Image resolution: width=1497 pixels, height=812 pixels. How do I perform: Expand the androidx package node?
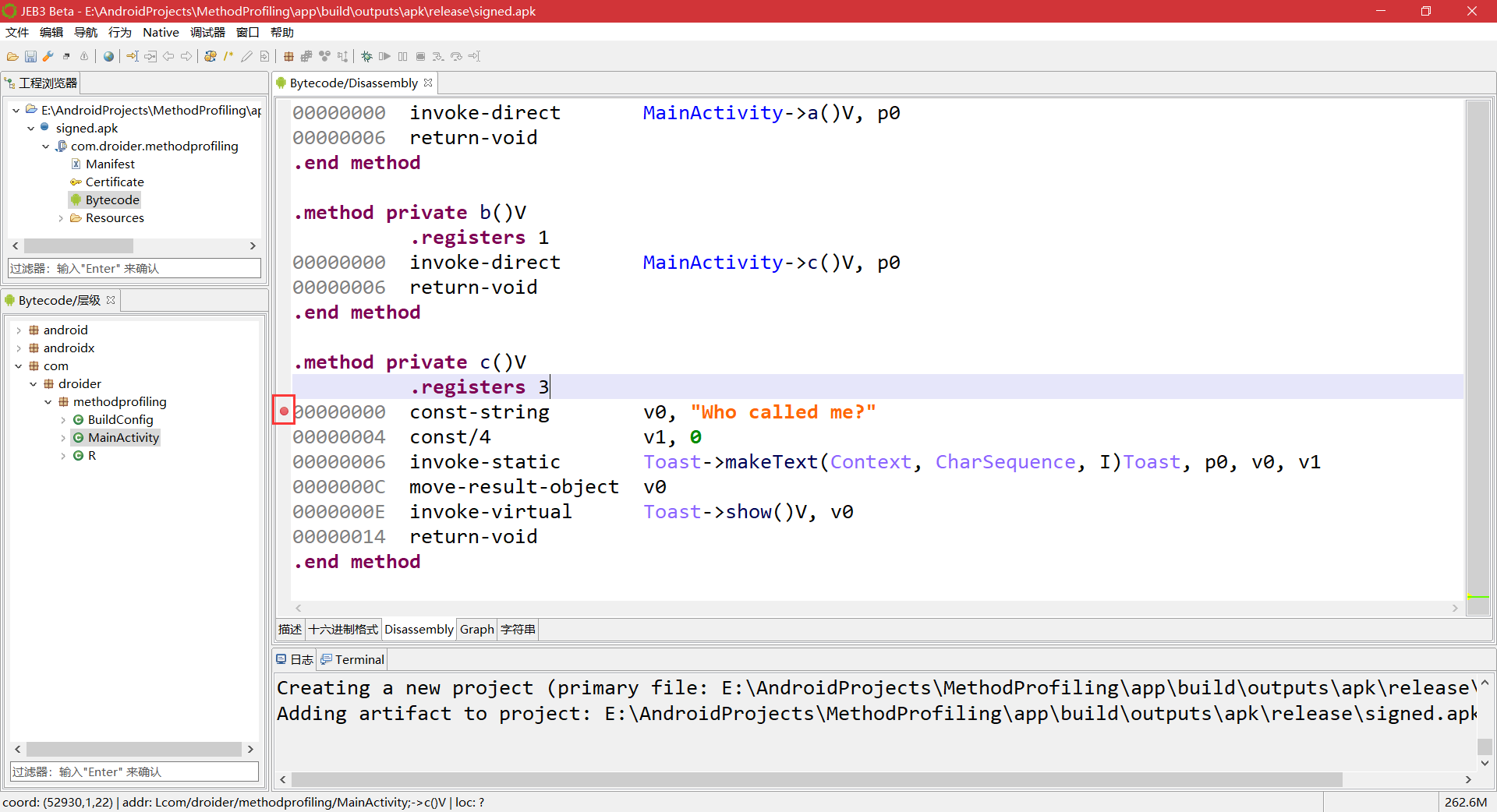click(x=19, y=348)
